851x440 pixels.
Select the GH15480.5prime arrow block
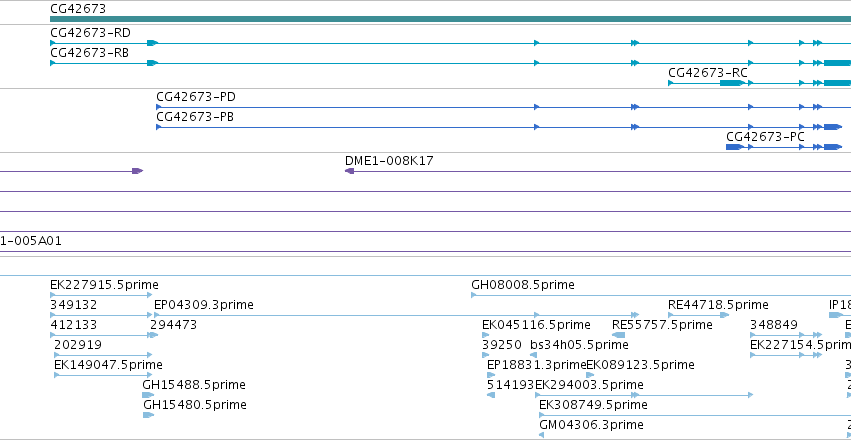tap(149, 415)
